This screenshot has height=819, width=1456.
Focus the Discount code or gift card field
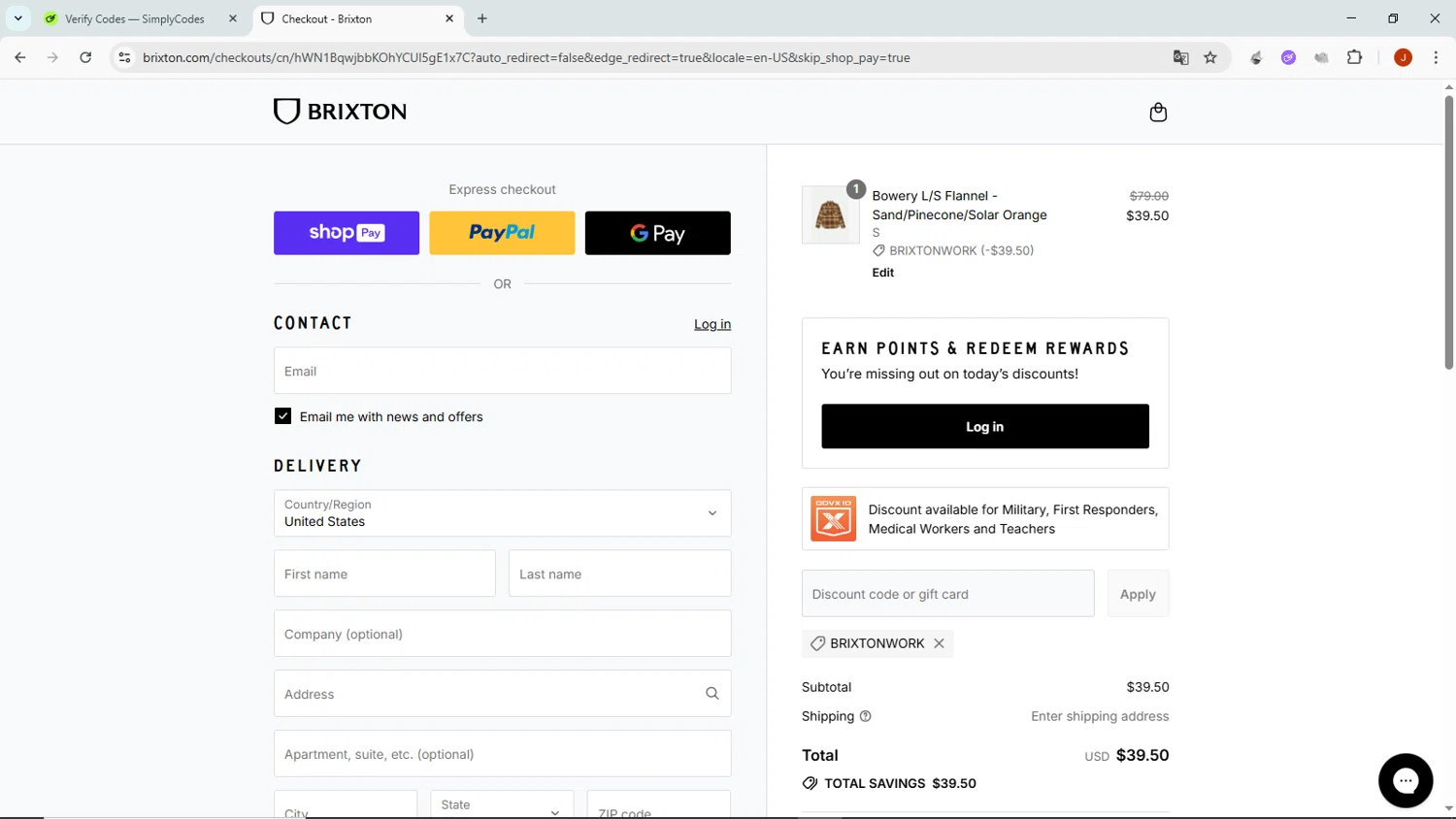pyautogui.click(x=947, y=594)
